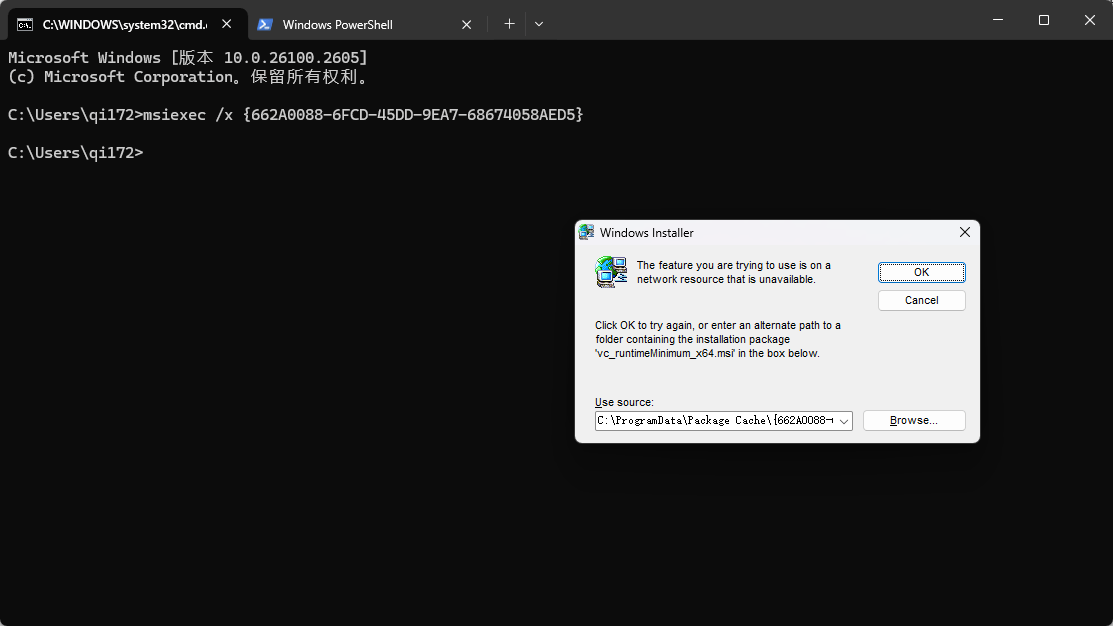Click the 'Microsoft Windows' version line

click(x=188, y=57)
